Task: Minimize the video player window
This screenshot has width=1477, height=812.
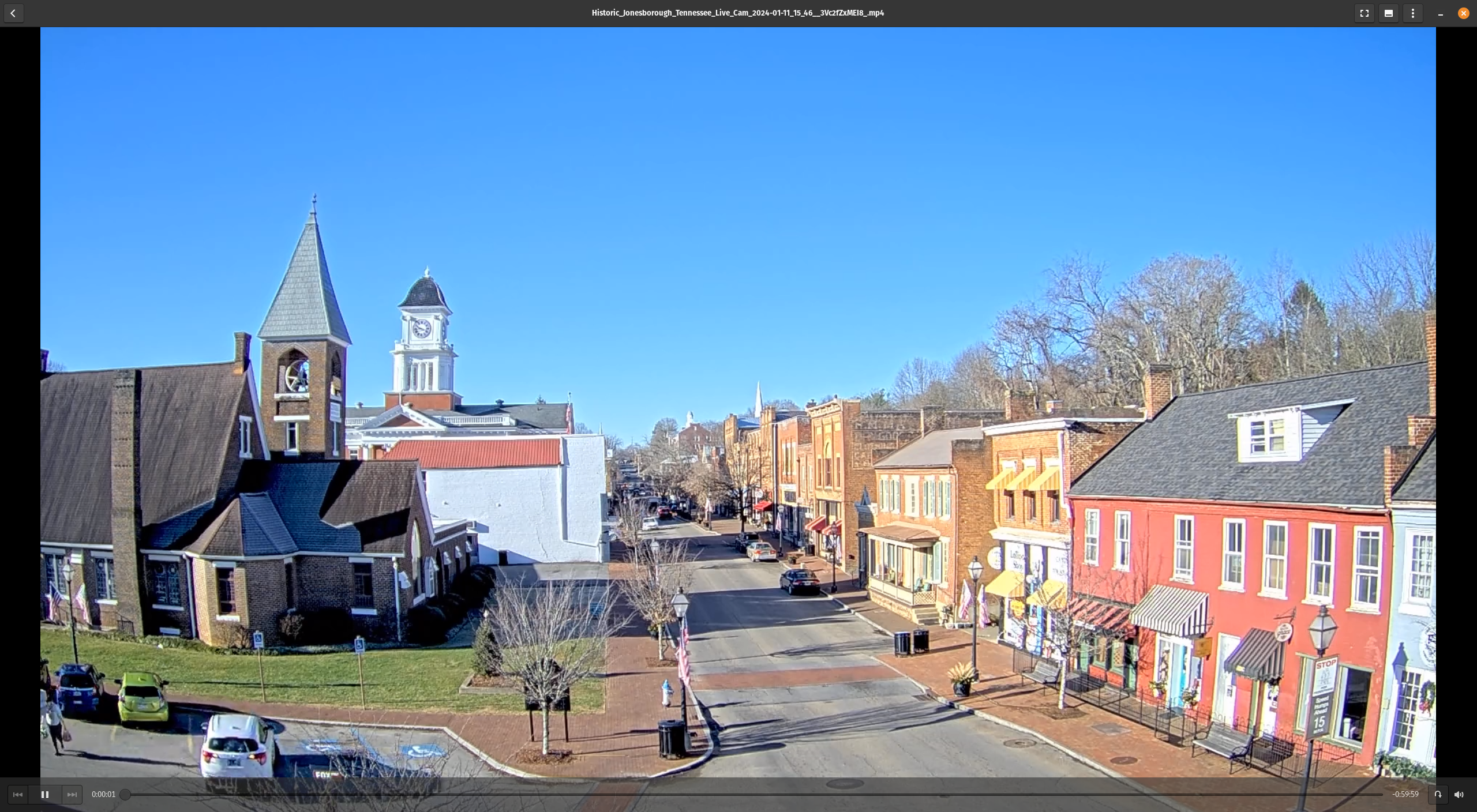Action: click(1440, 13)
